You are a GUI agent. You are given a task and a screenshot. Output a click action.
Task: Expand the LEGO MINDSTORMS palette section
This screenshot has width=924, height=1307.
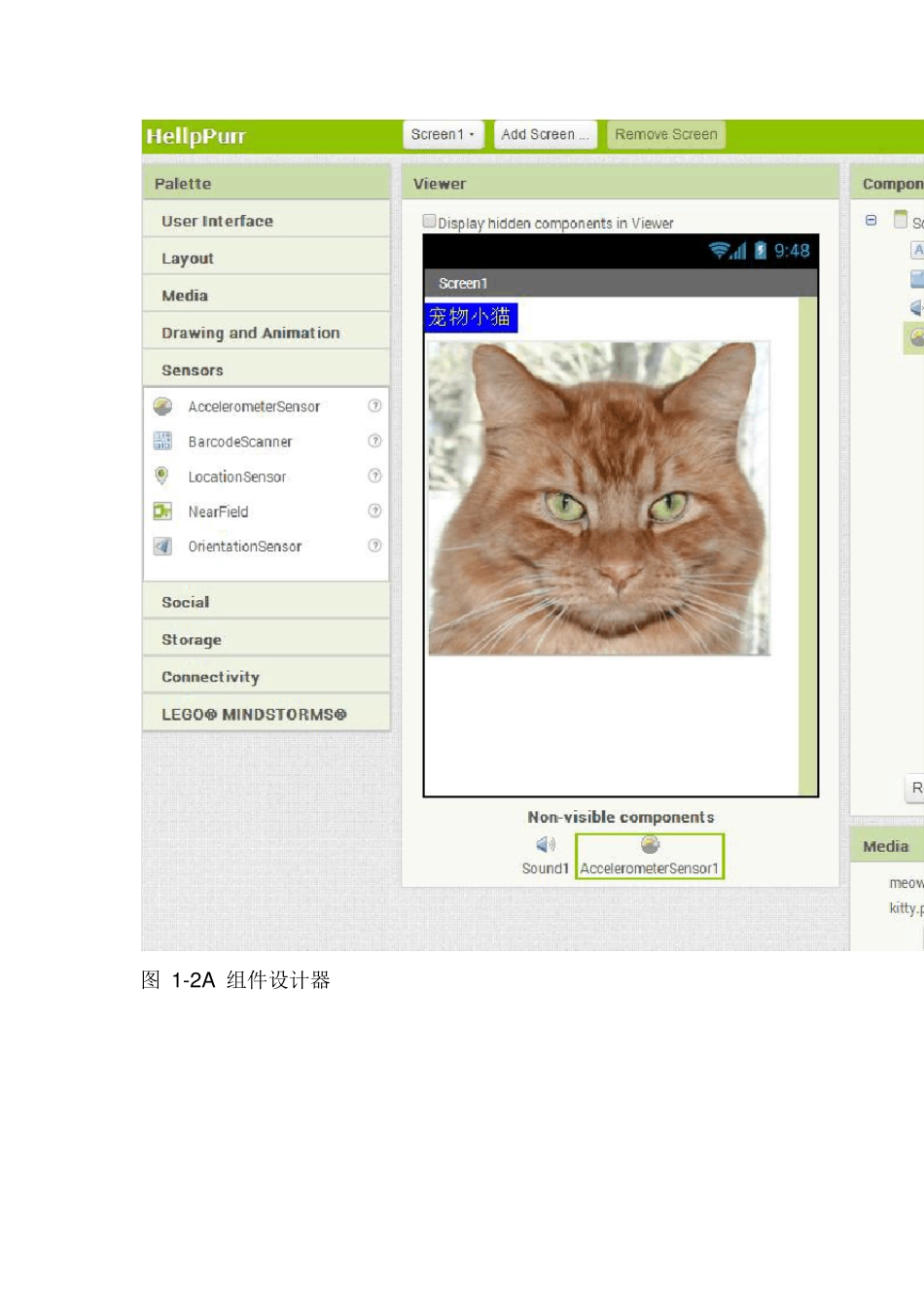267,714
